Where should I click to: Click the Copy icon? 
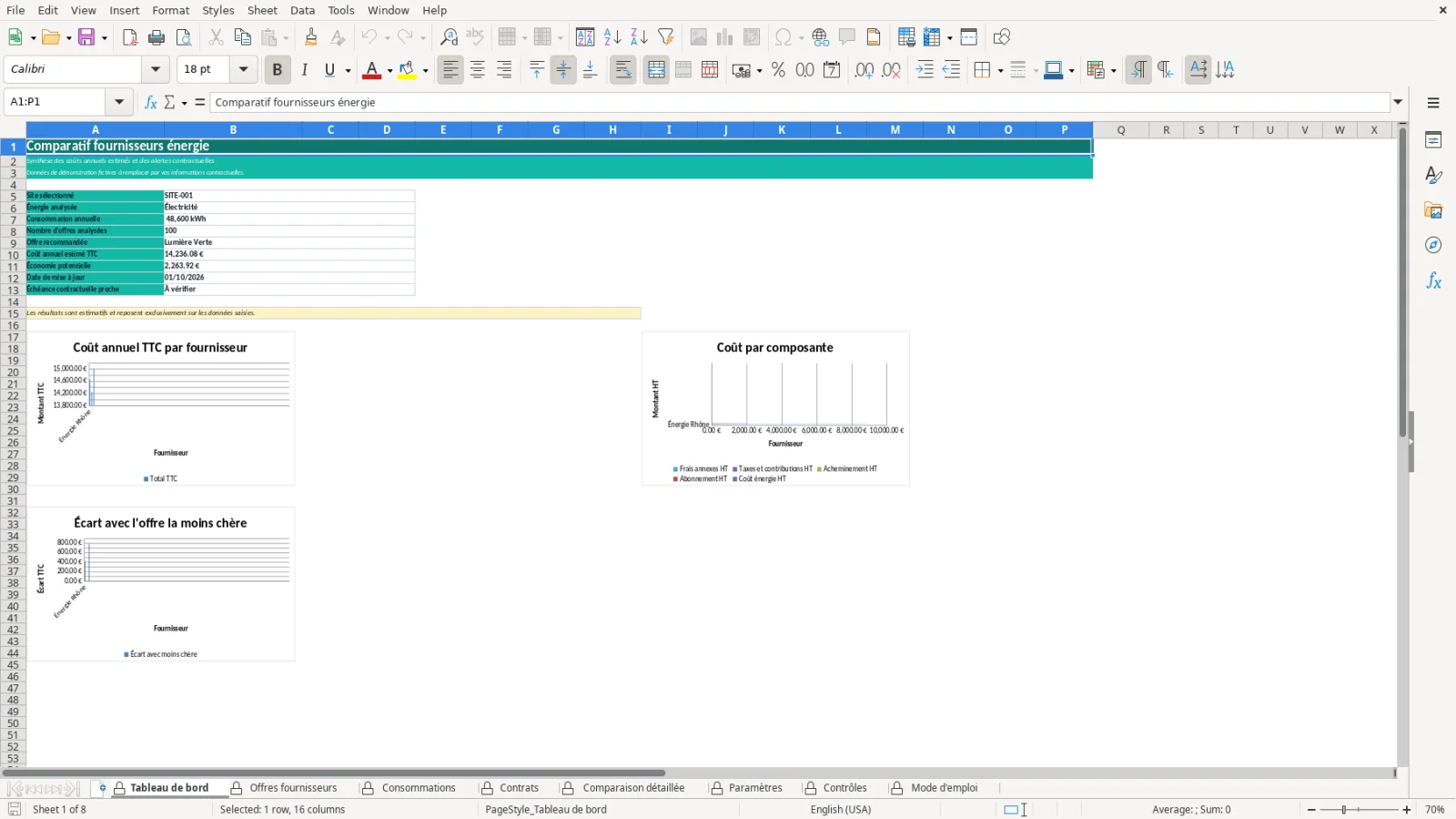(242, 37)
